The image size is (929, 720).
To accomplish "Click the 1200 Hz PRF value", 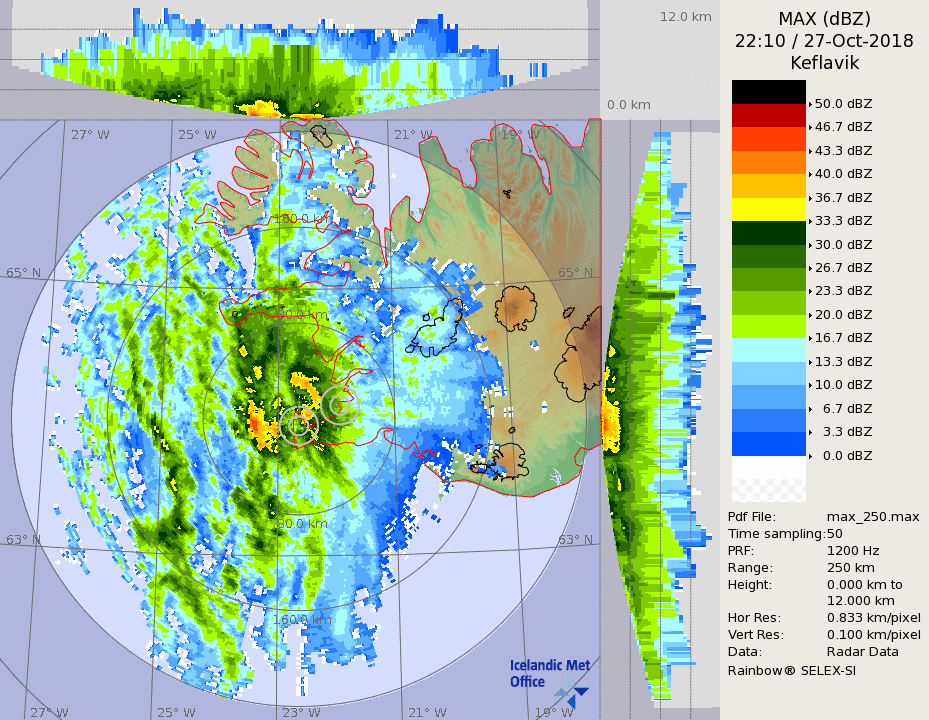I will [x=853, y=550].
